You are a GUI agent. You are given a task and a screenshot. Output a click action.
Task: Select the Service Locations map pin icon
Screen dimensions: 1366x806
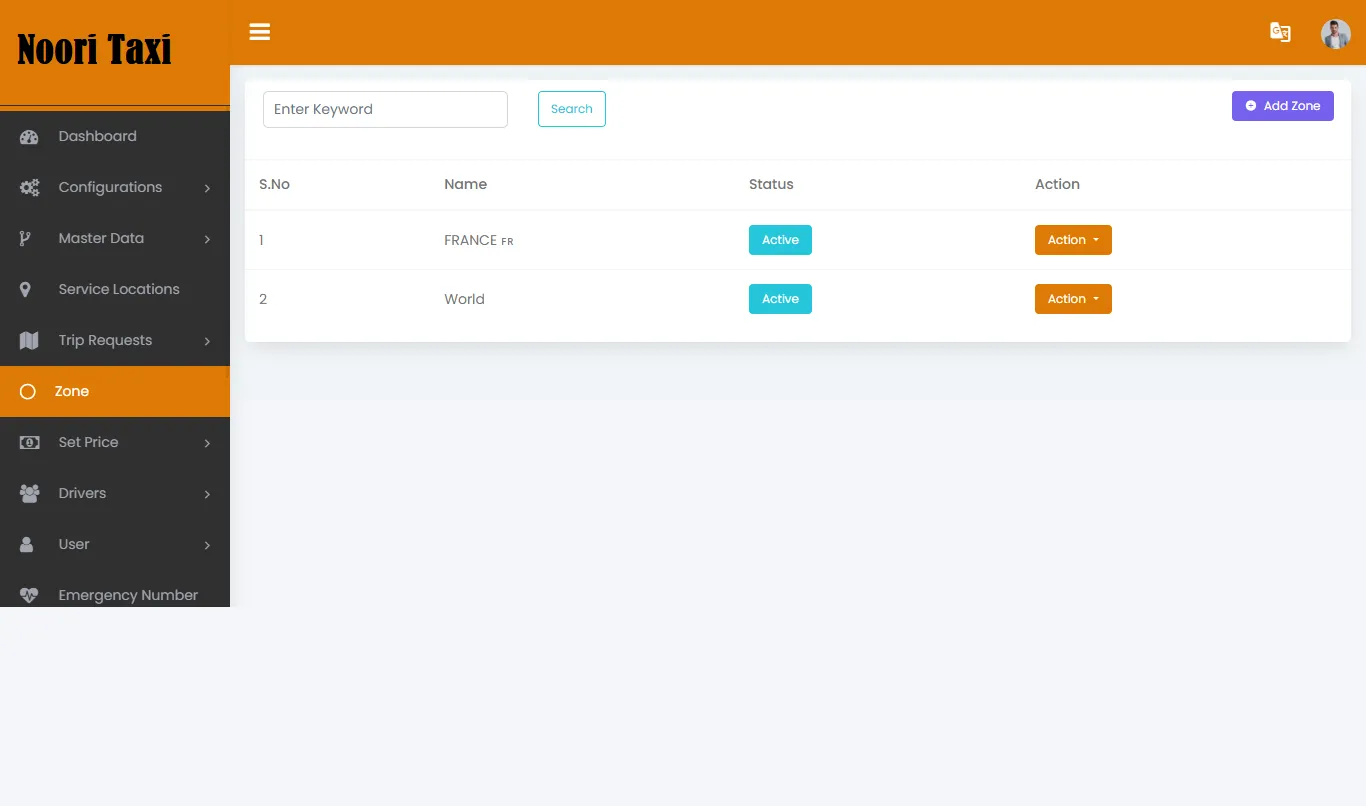27,289
